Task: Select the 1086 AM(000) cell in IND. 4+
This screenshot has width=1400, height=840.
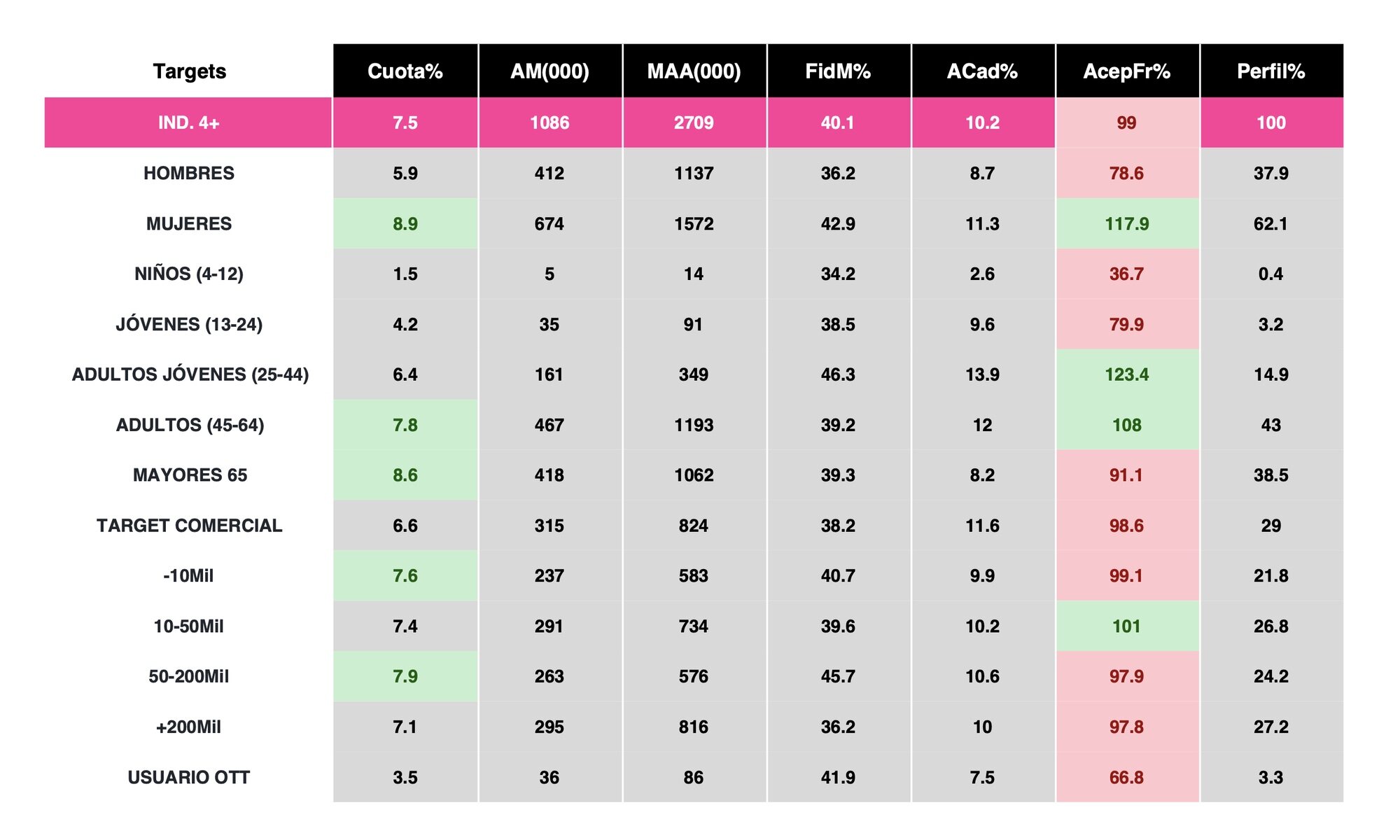Action: point(549,123)
